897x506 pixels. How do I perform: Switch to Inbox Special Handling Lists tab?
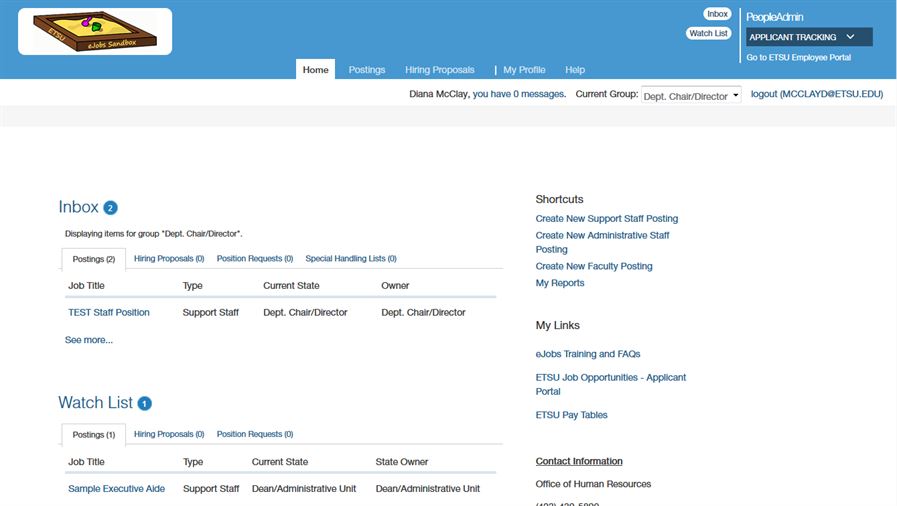click(x=351, y=259)
